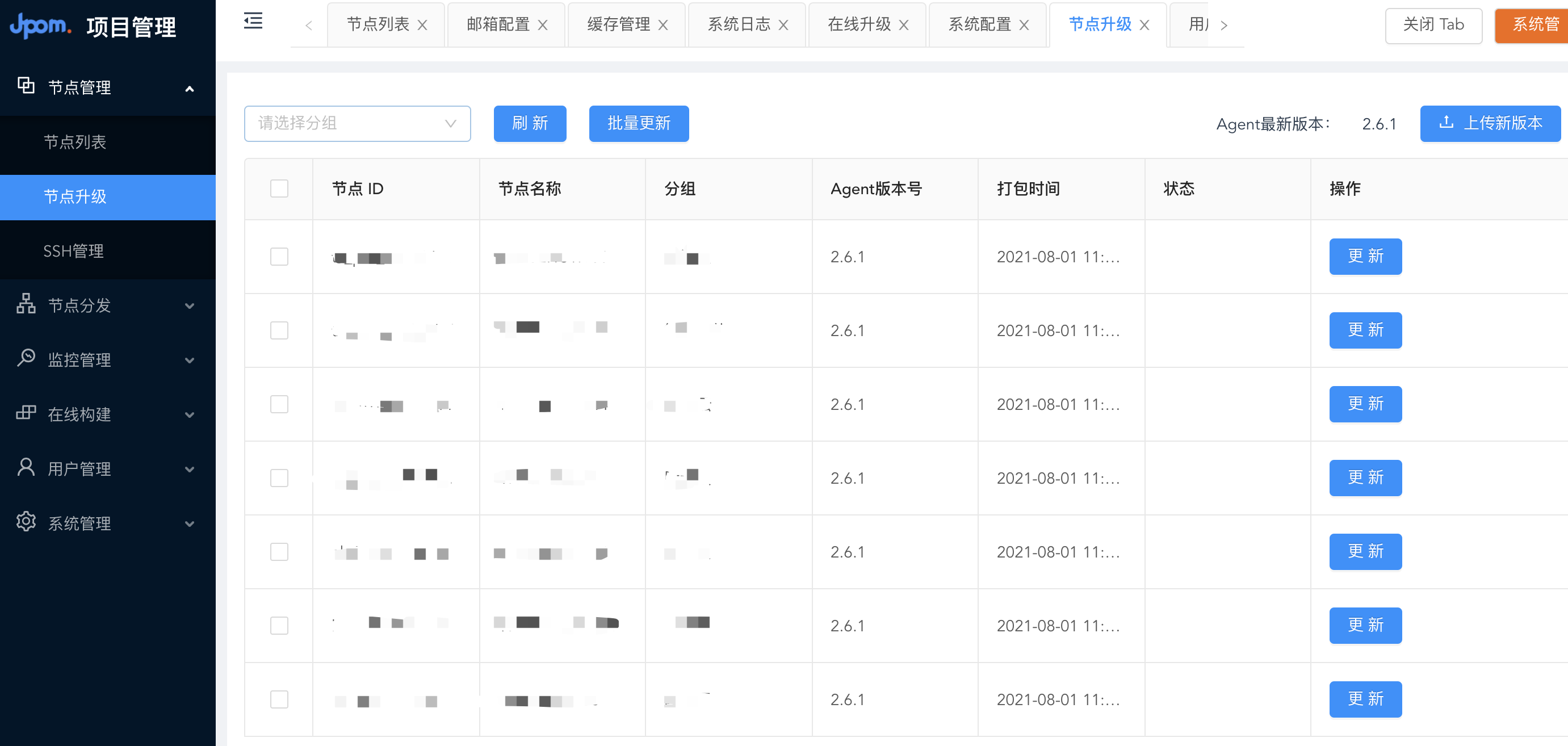Click the 上传新版本 upload button
The width and height of the screenshot is (1568, 746).
tap(1490, 124)
